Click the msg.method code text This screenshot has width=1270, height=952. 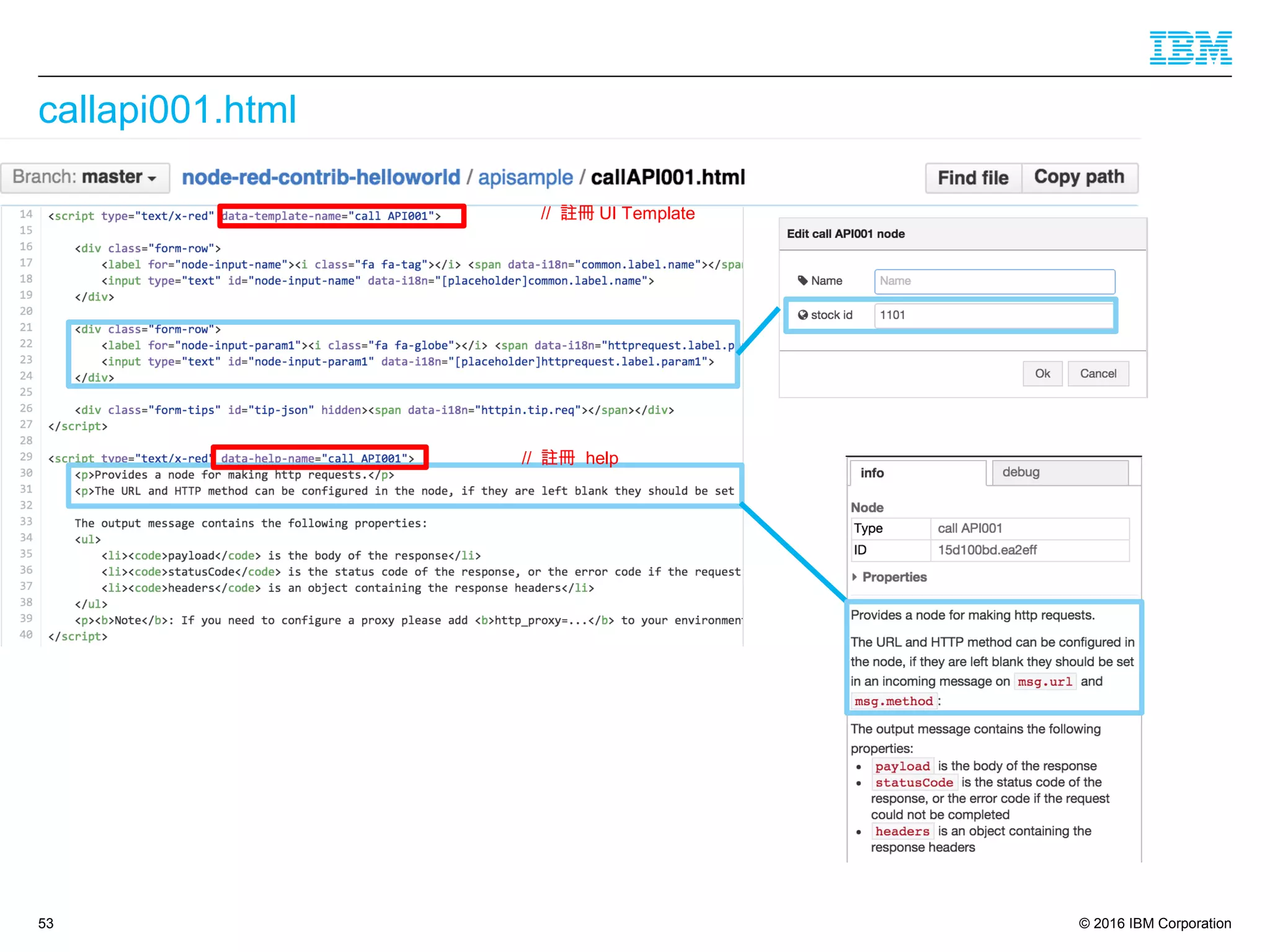pos(894,702)
